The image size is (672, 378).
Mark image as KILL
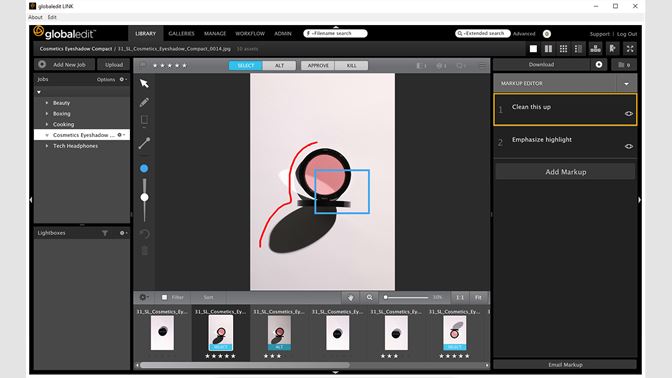[351, 66]
